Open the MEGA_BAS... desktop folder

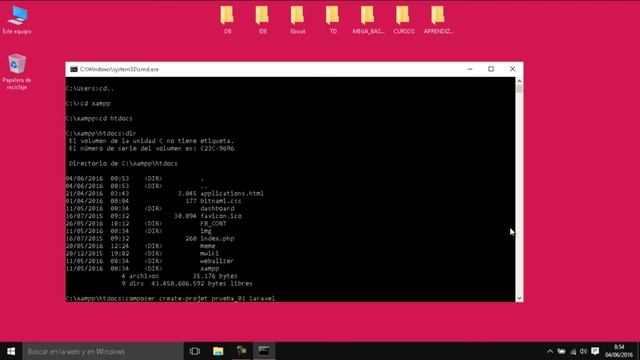click(x=368, y=20)
